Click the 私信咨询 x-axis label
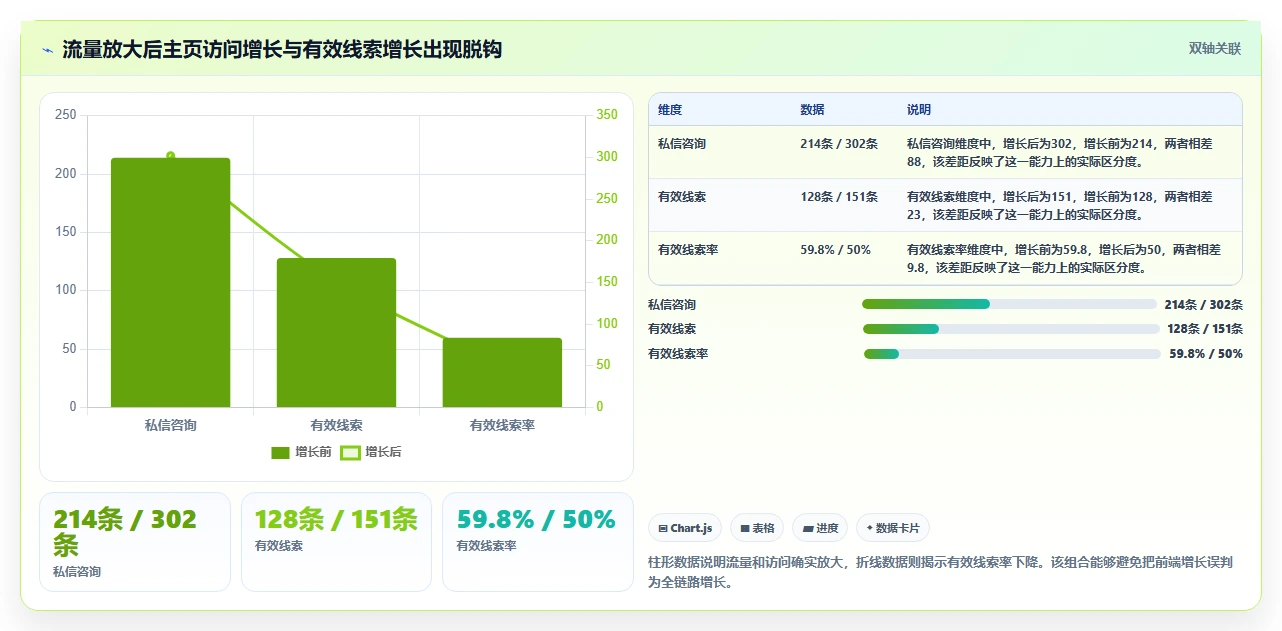This screenshot has width=1282, height=631. [170, 425]
